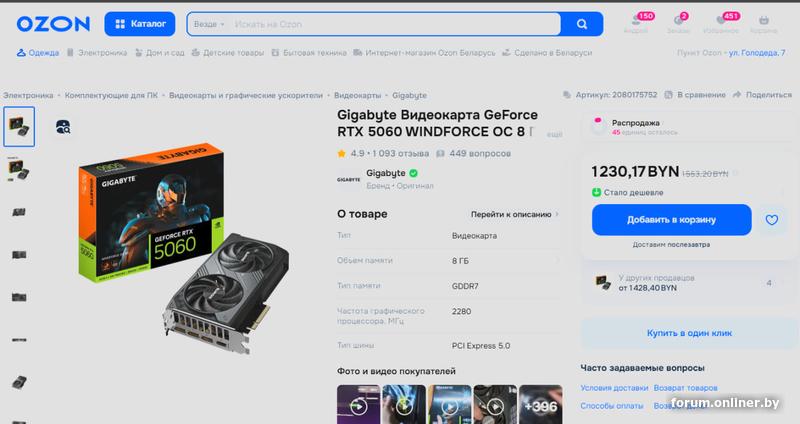Add product to comparison
800x424 pixels.
(x=695, y=95)
